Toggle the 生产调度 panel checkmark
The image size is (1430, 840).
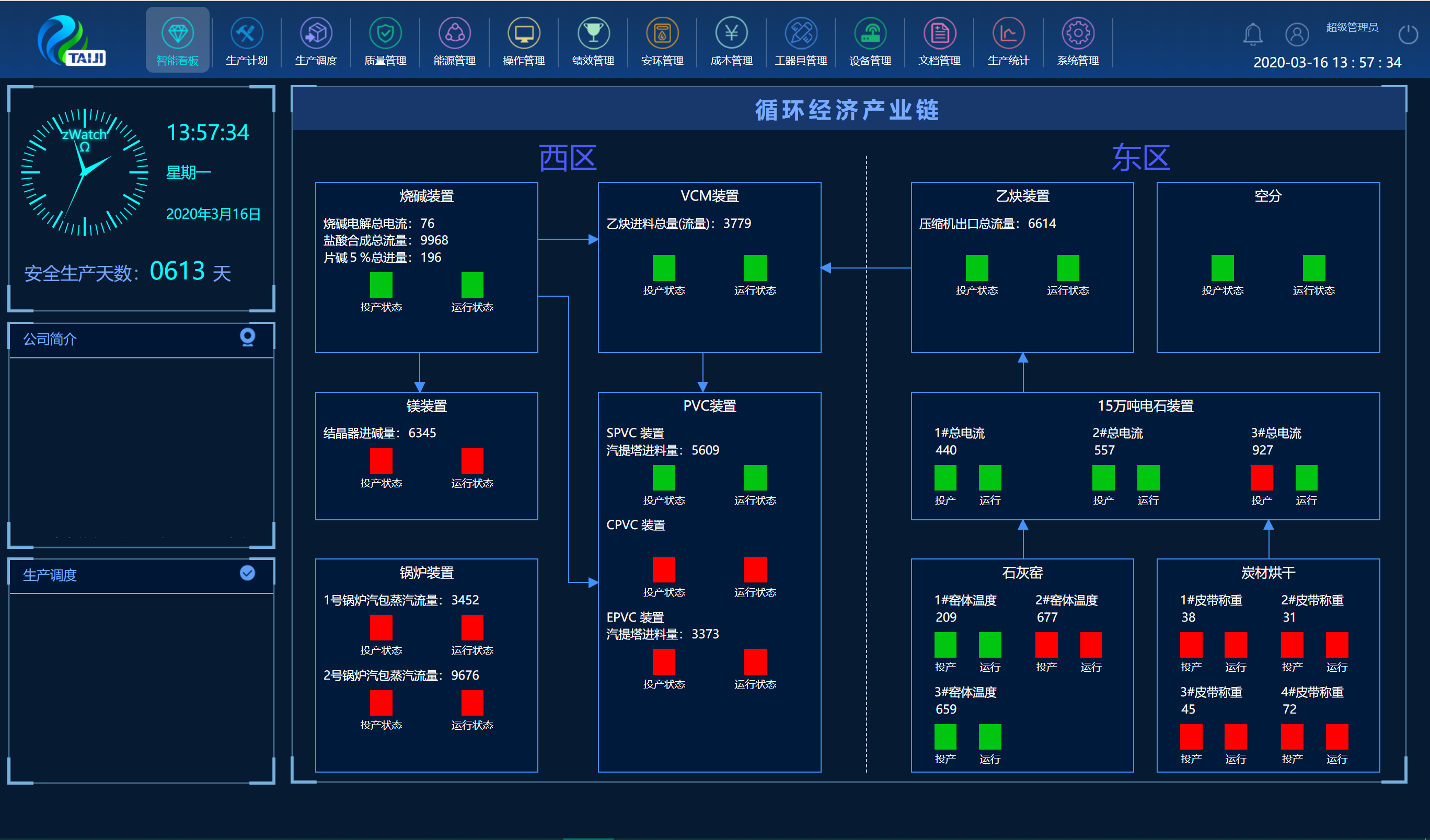coord(247,573)
